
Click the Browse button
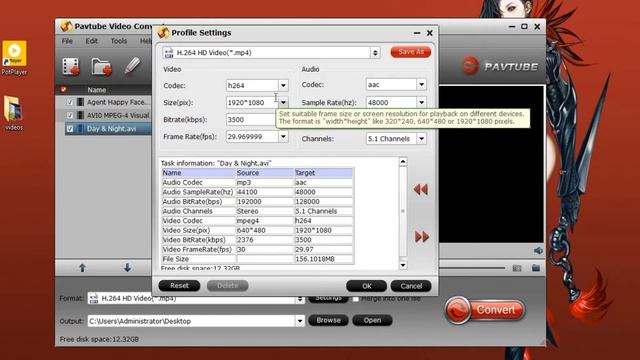328,320
